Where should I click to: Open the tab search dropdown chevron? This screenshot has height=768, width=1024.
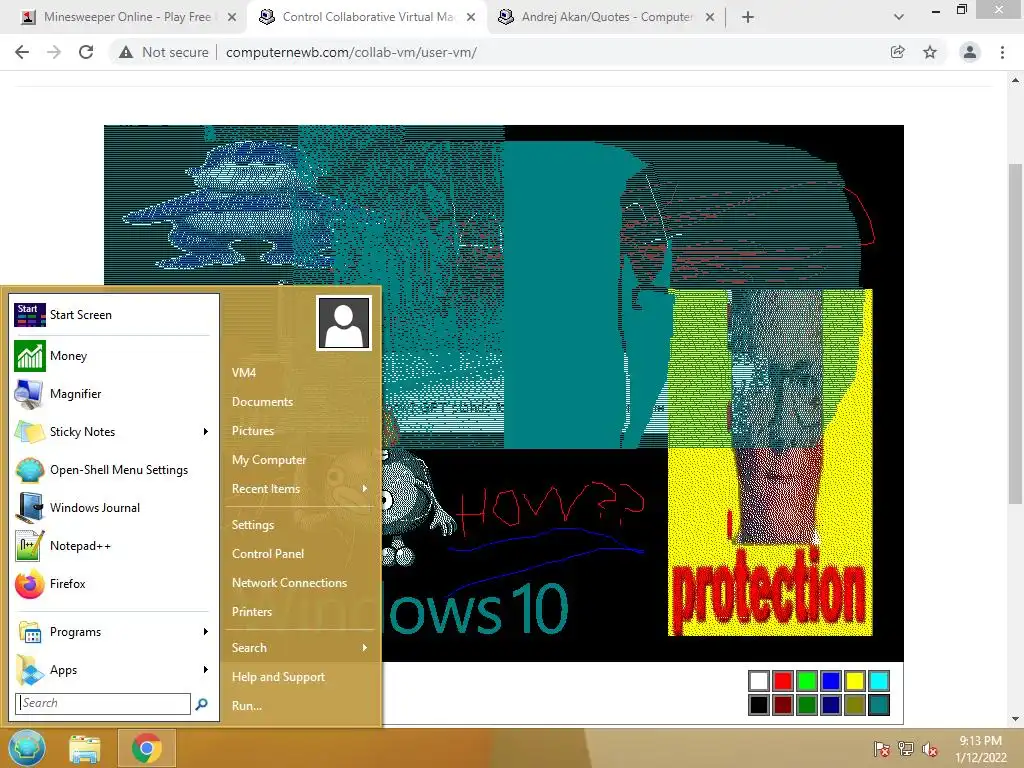pos(899,17)
